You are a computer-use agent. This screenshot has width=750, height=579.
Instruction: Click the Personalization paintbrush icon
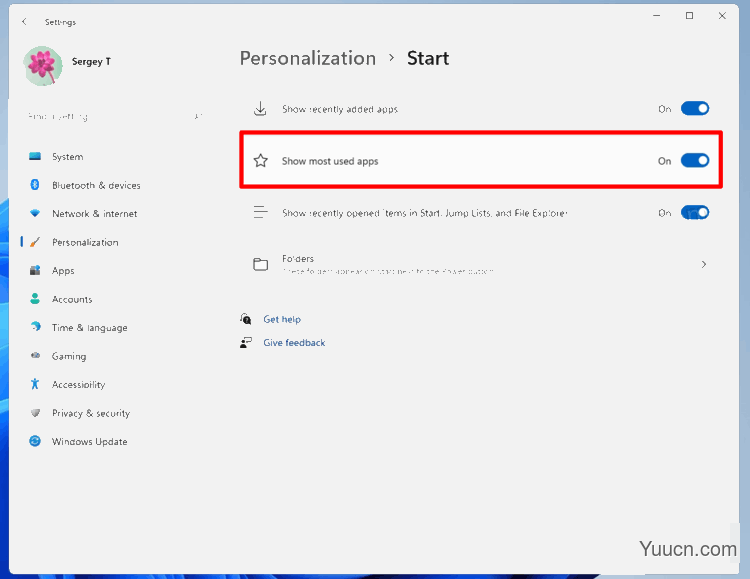35,242
